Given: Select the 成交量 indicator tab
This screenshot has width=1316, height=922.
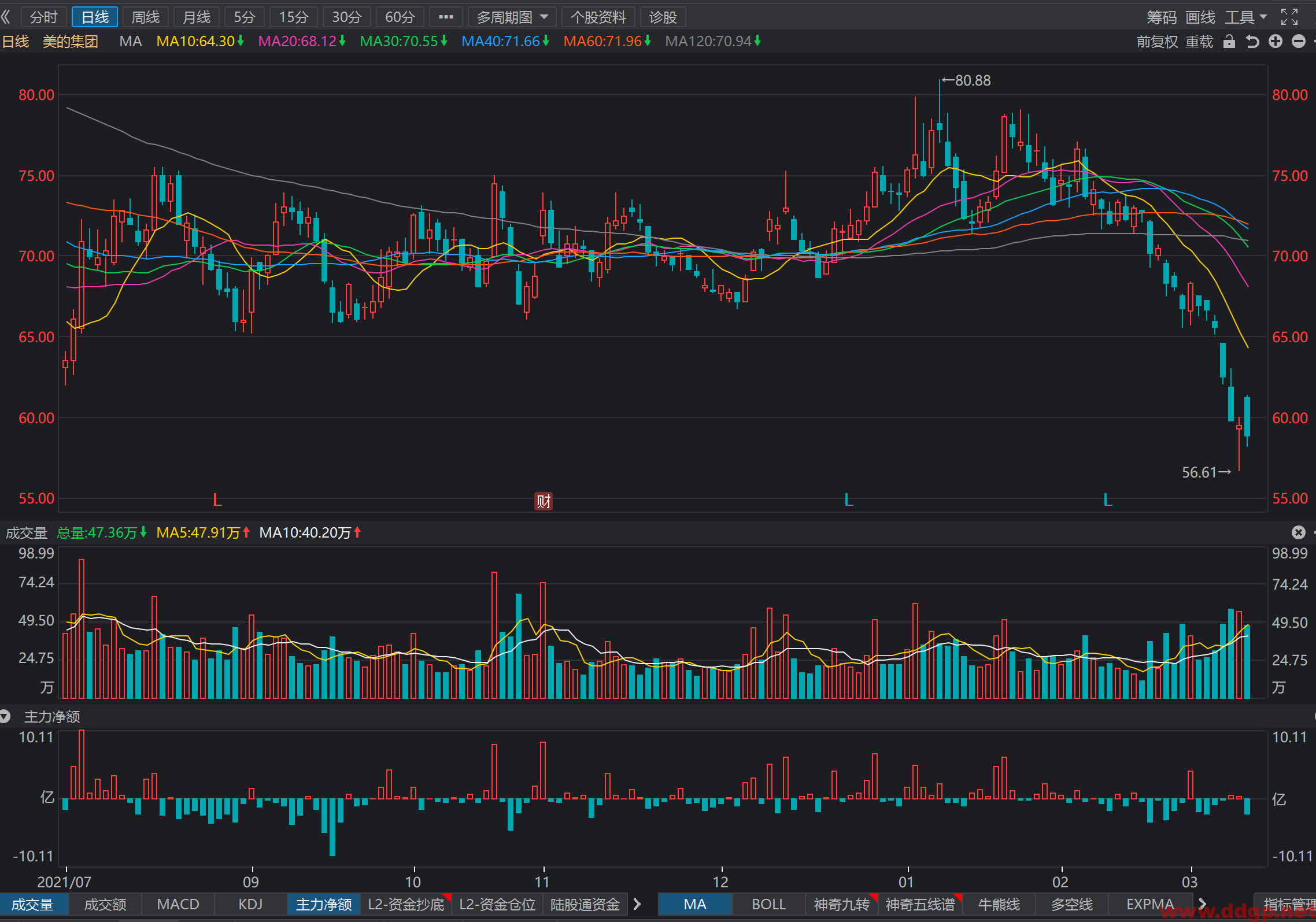Looking at the screenshot, I should tap(33, 905).
